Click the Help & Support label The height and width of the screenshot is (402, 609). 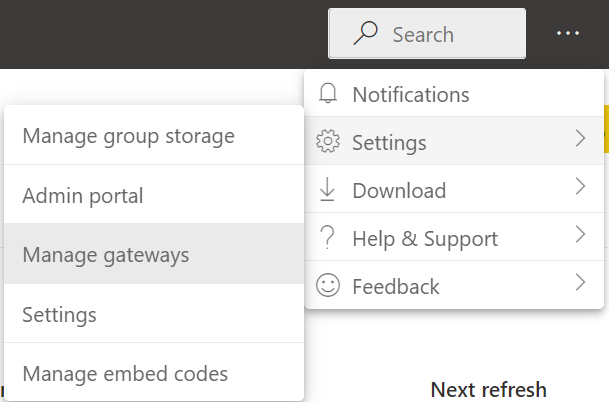pyautogui.click(x=425, y=238)
